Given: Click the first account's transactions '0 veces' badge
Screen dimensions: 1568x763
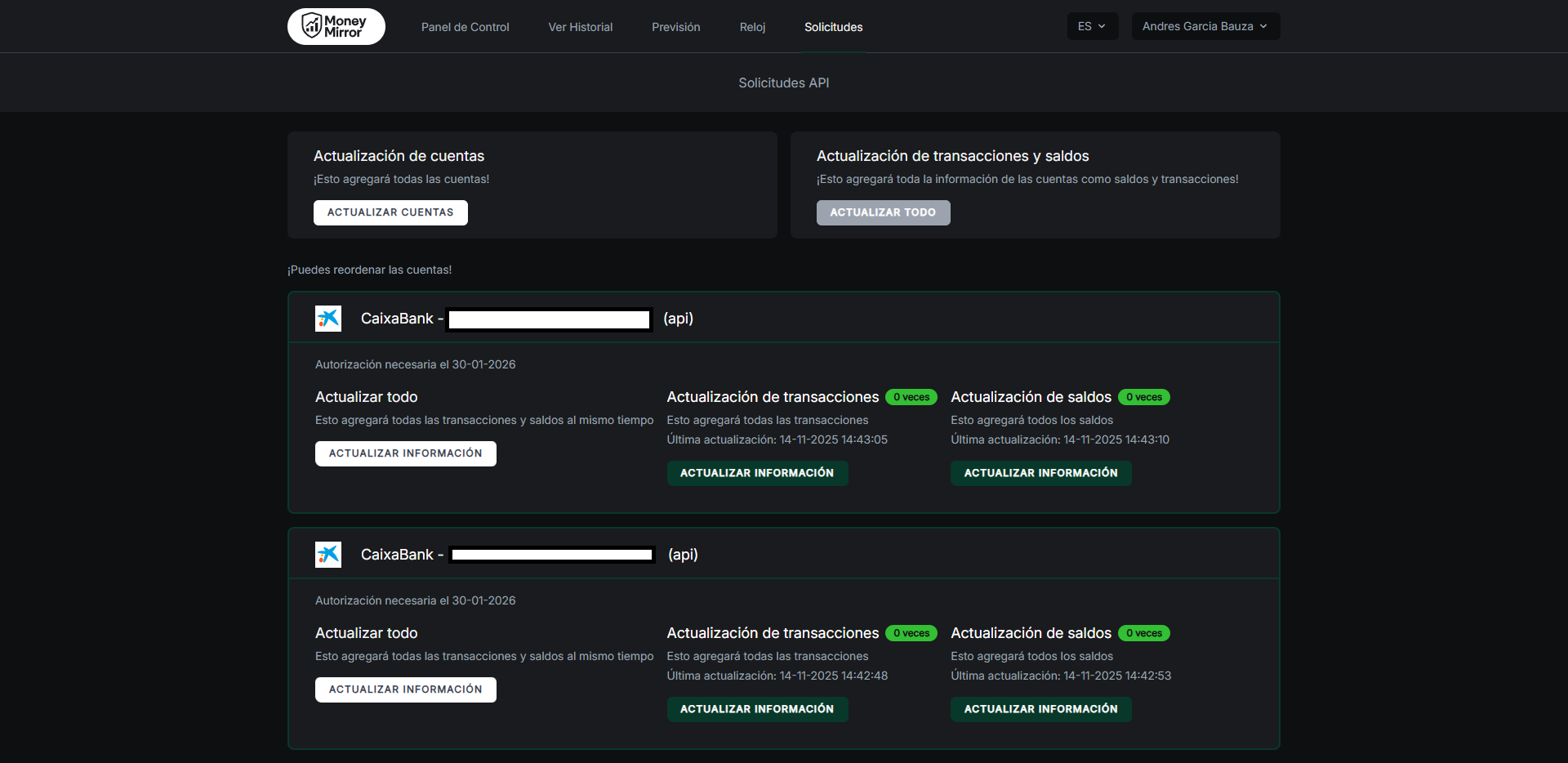Looking at the screenshot, I should tap(911, 397).
